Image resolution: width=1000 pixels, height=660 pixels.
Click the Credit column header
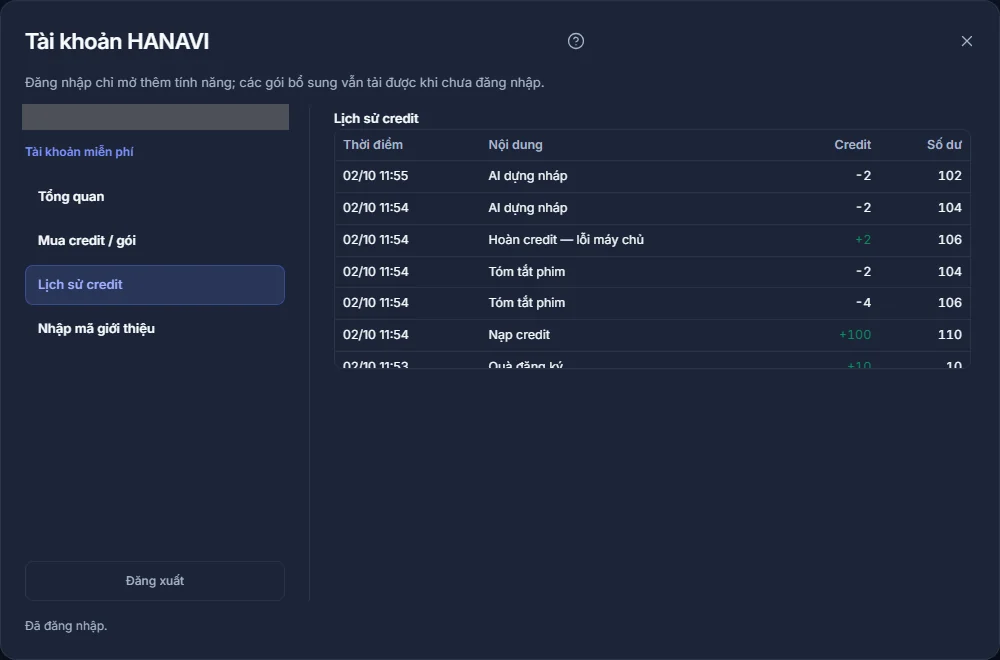[x=853, y=145]
